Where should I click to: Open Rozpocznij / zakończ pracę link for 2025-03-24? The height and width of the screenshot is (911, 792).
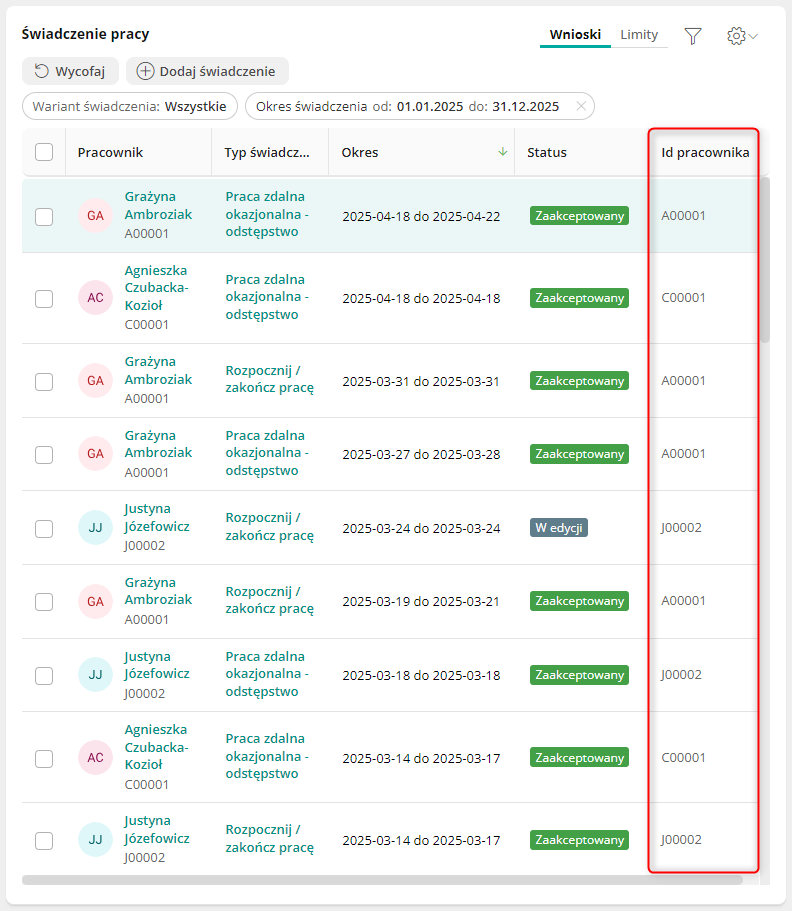click(270, 526)
